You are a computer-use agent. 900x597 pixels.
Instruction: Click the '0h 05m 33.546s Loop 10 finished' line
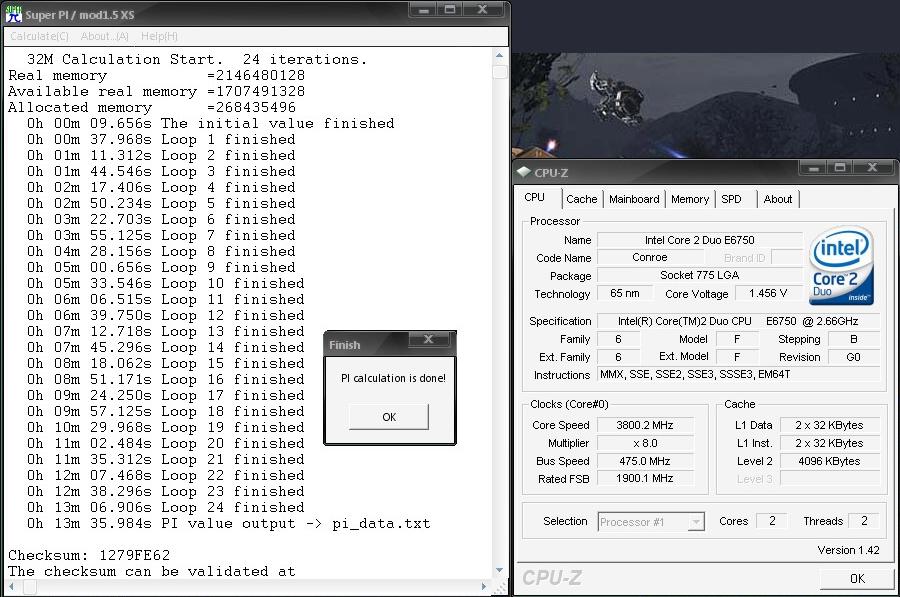coord(165,284)
